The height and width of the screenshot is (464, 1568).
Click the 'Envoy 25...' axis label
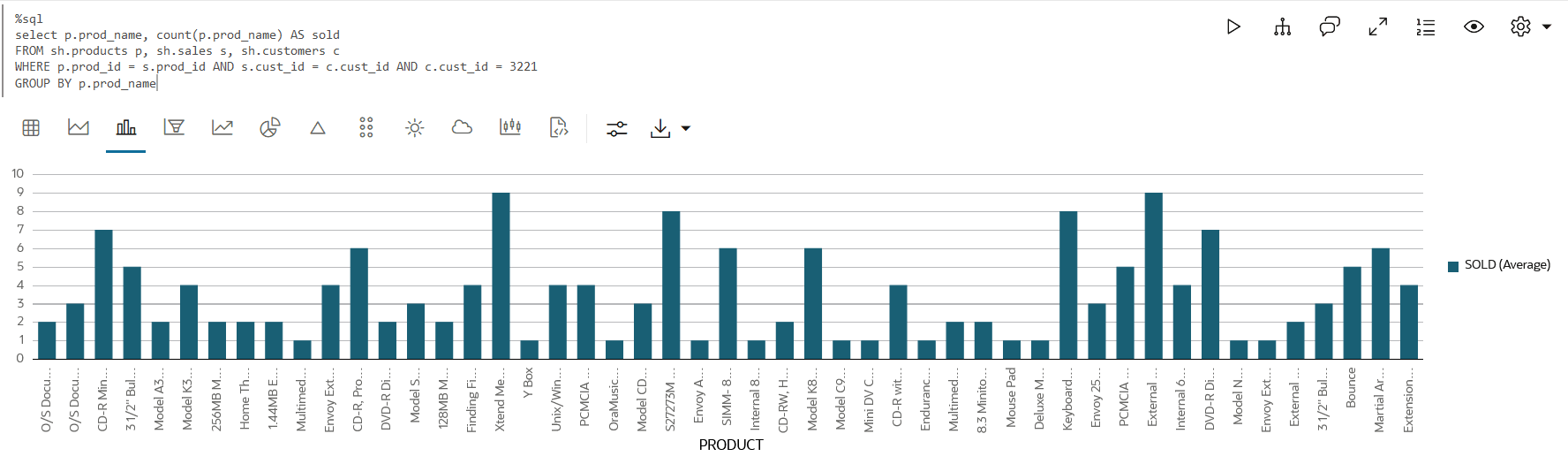click(1096, 399)
